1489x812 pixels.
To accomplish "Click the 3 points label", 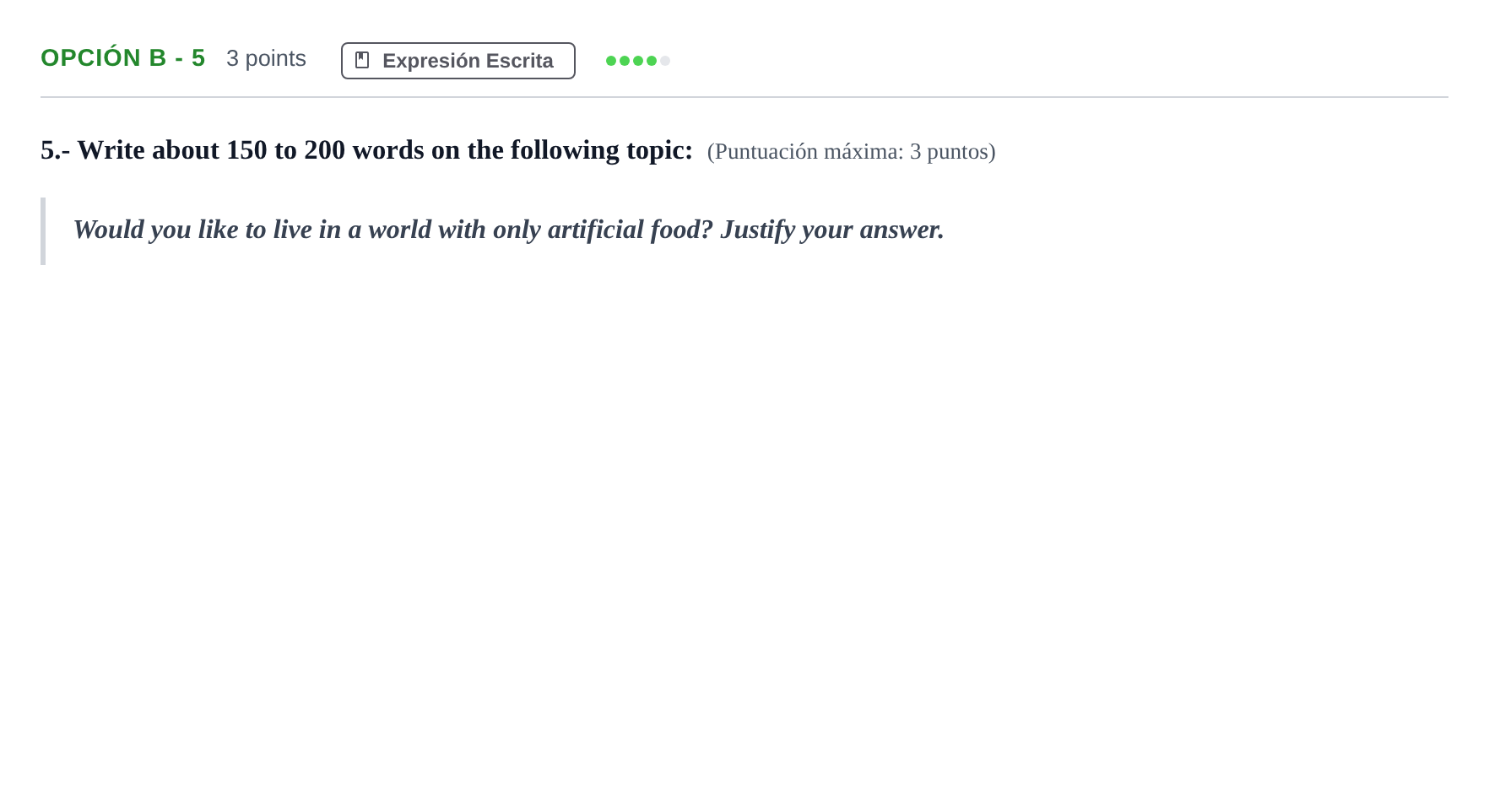I will pos(266,58).
